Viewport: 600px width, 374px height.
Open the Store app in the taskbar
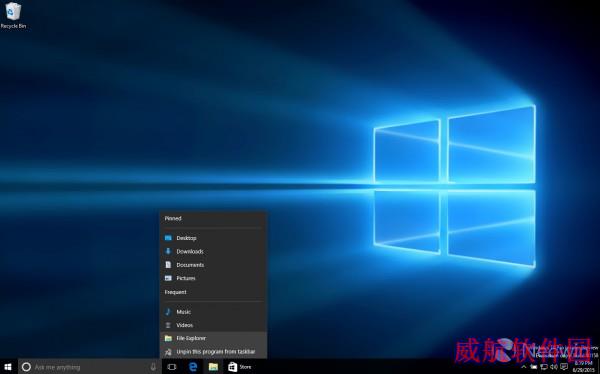tap(240, 367)
